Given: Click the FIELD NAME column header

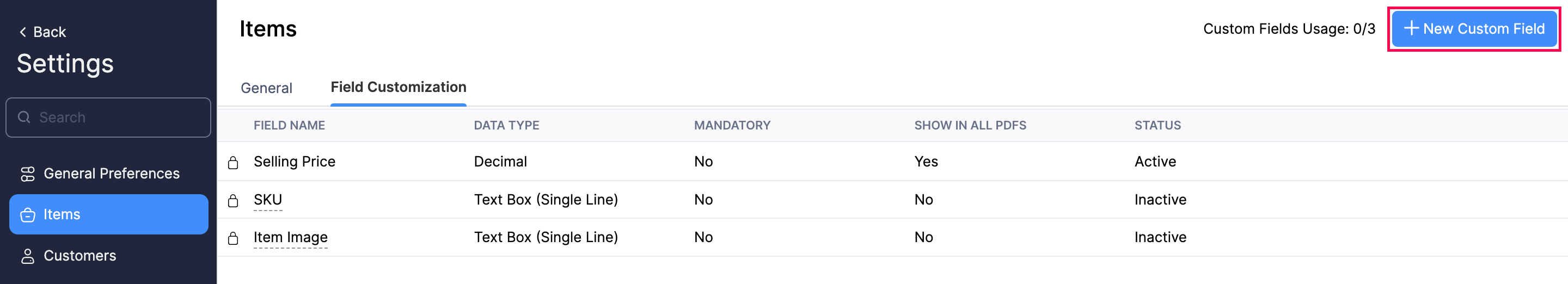Looking at the screenshot, I should pyautogui.click(x=289, y=125).
